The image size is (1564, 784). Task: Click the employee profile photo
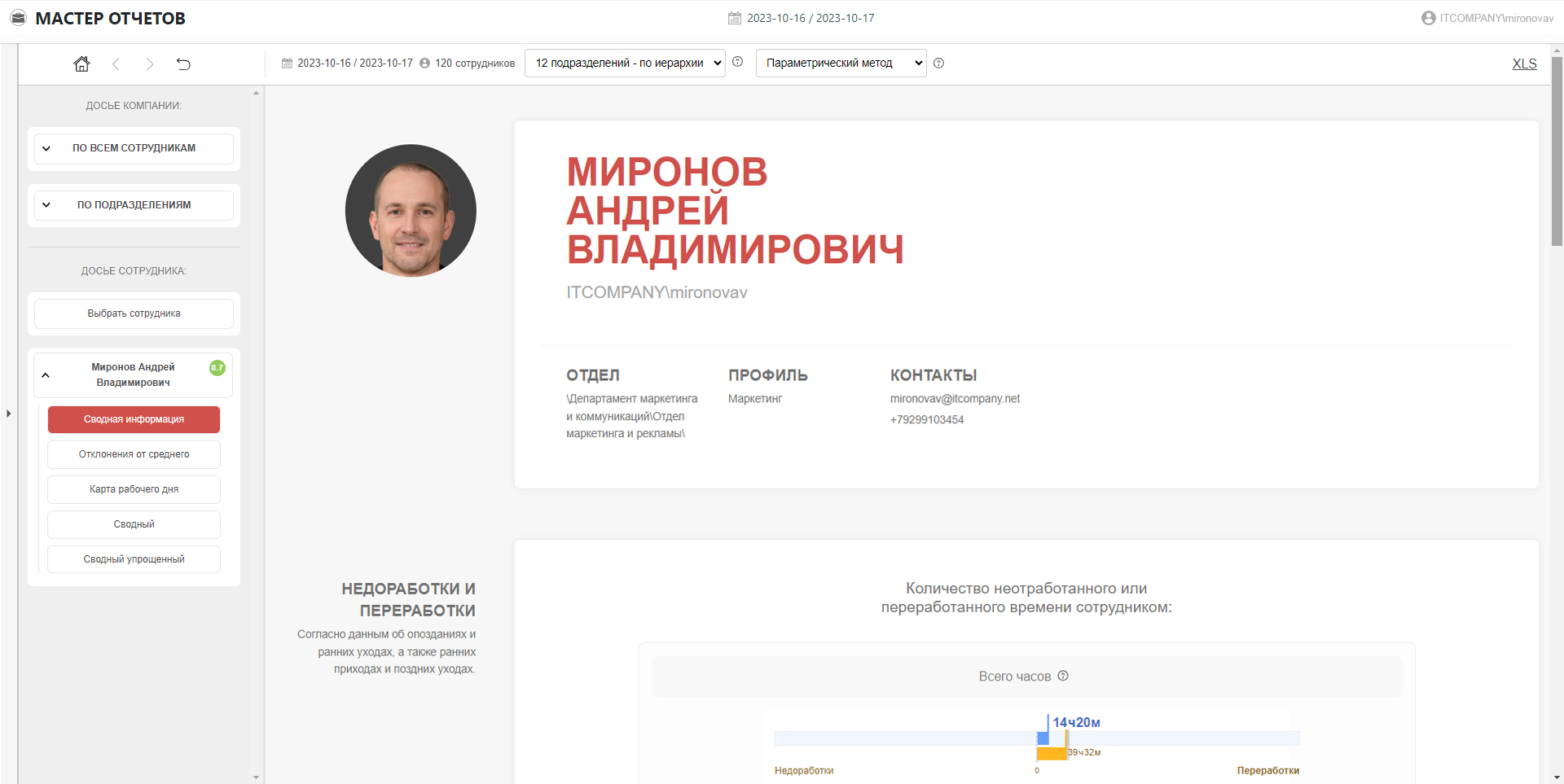click(411, 211)
